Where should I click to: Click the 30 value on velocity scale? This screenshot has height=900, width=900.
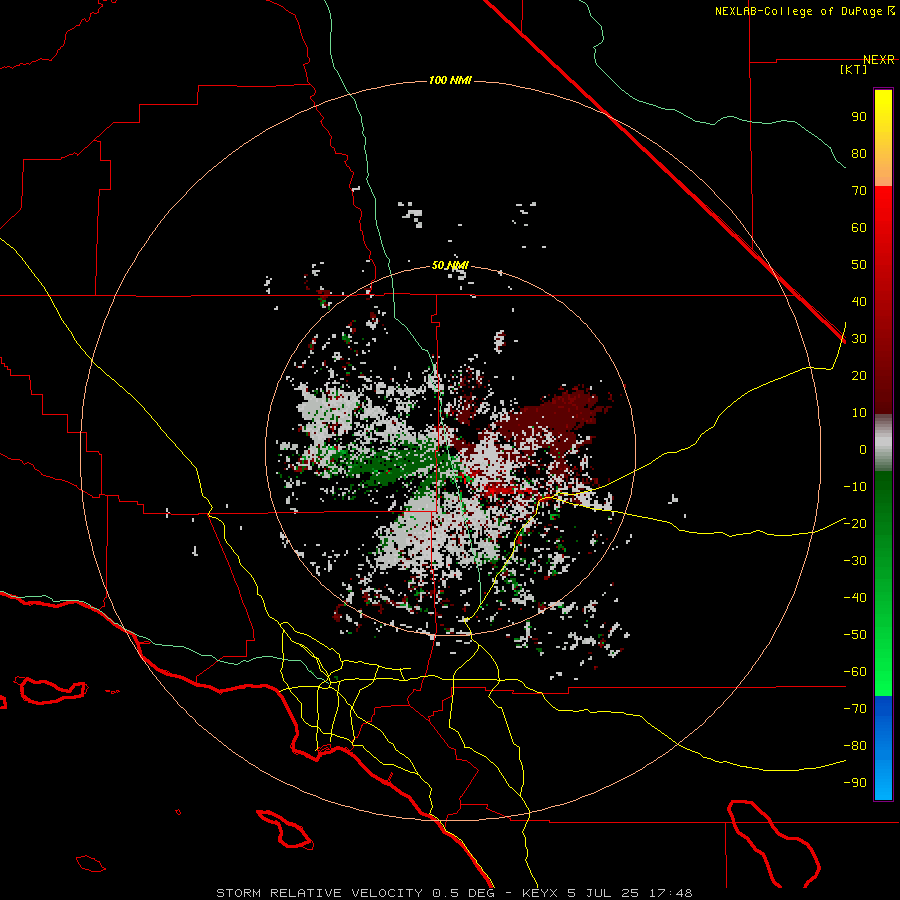tap(859, 339)
